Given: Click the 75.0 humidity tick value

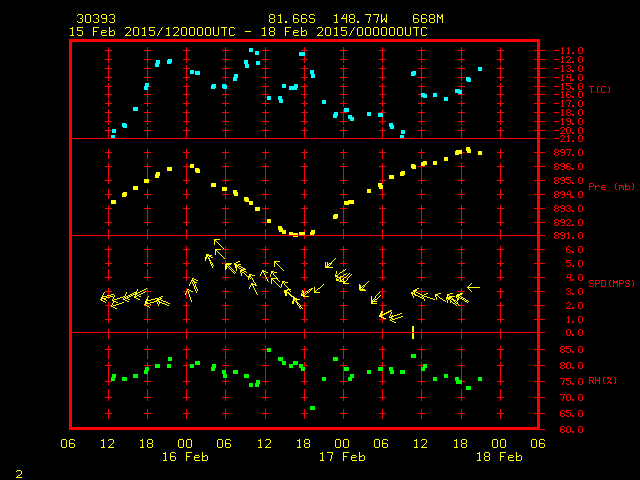Looking at the screenshot, I should tap(571, 382).
